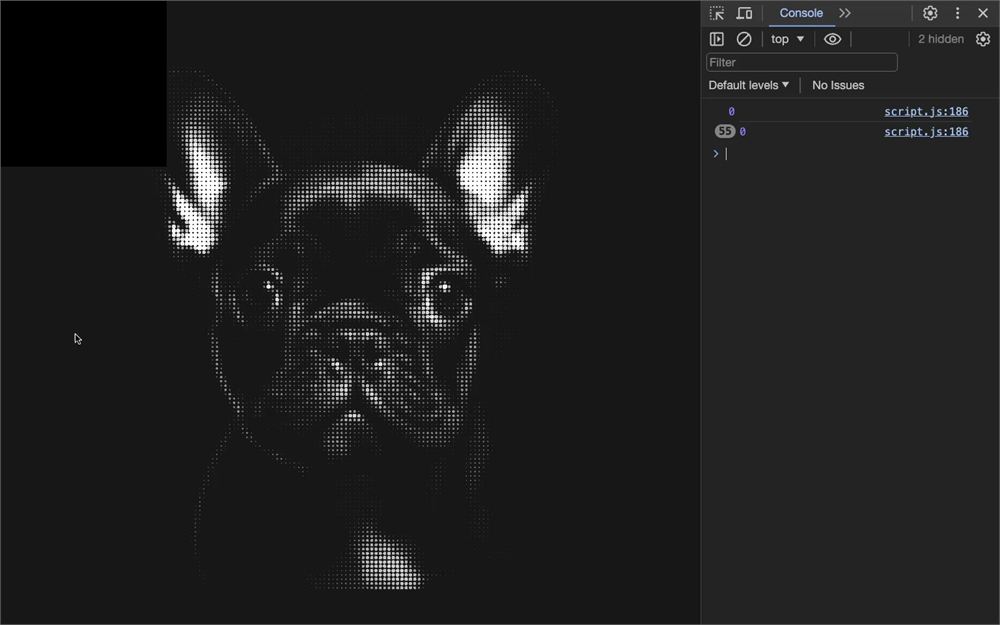1000x625 pixels.
Task: Open the DevTools three-dot customize menu
Action: pos(957,13)
